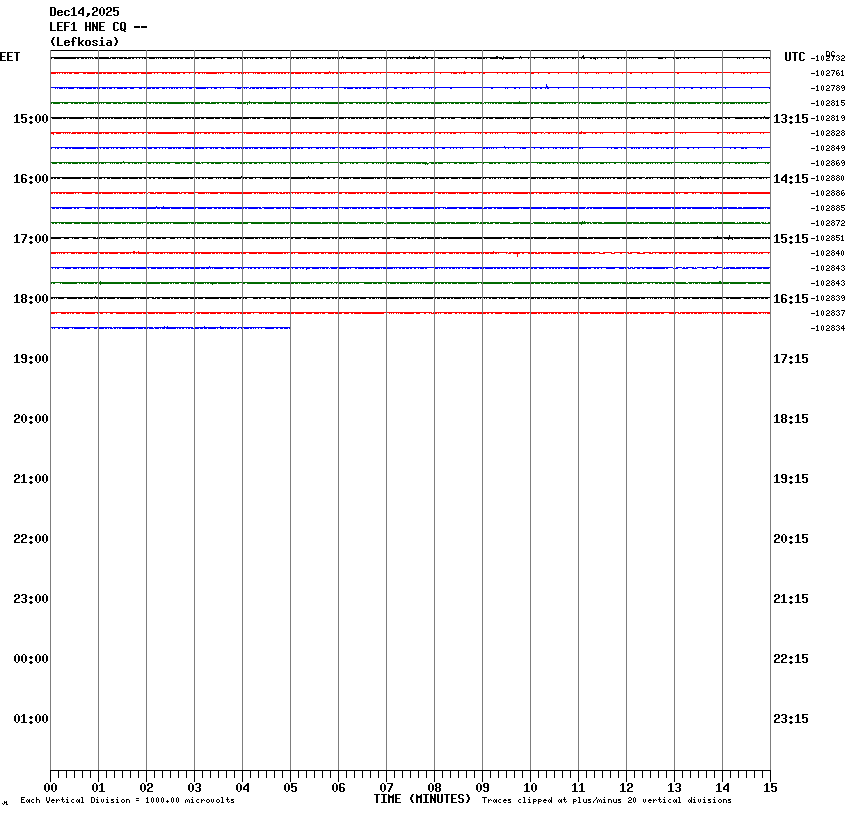This screenshot has width=850, height=814.
Task: Click the -102880 trace offset value
Action: 828,178
